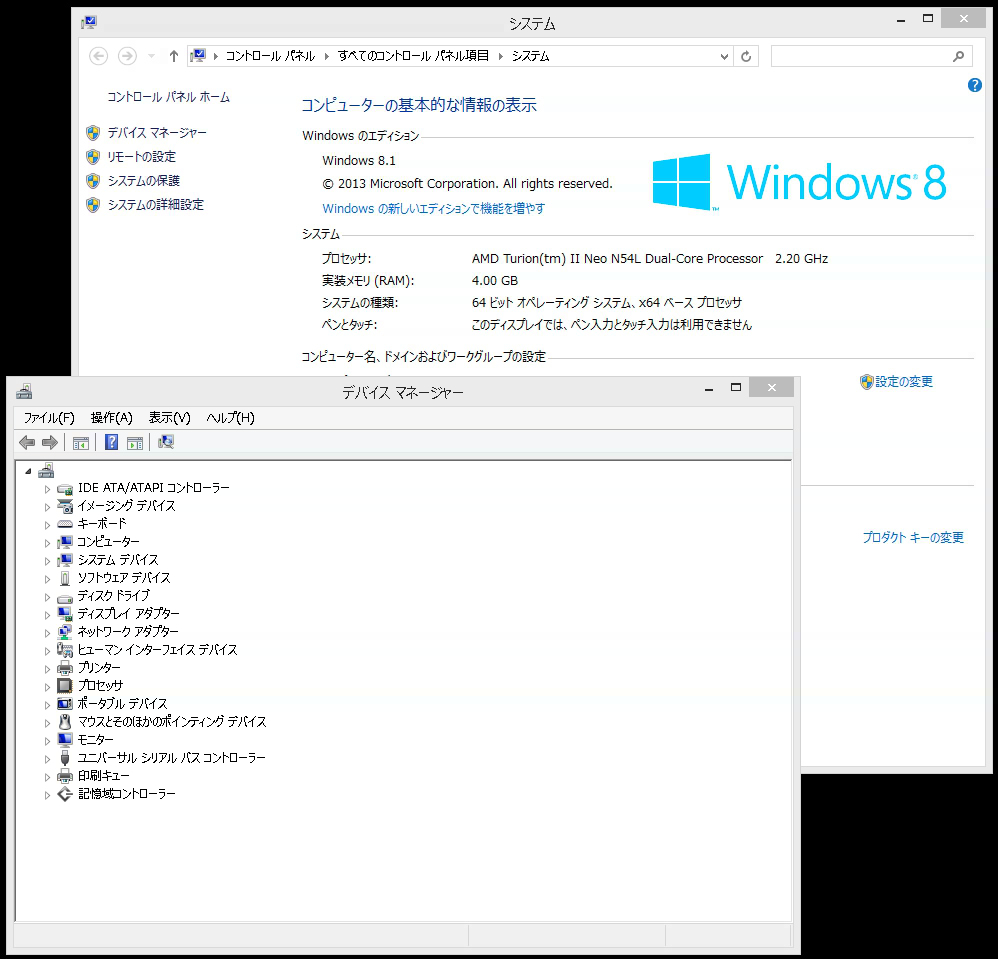Click コントロール パネル breadcrumb segment

(x=270, y=56)
